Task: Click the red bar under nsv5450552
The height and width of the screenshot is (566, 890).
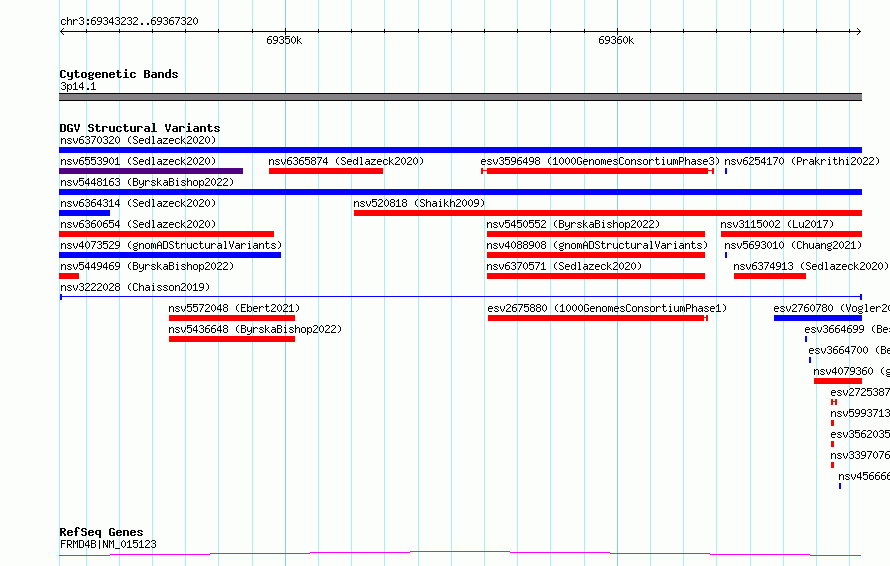Action: 596,234
